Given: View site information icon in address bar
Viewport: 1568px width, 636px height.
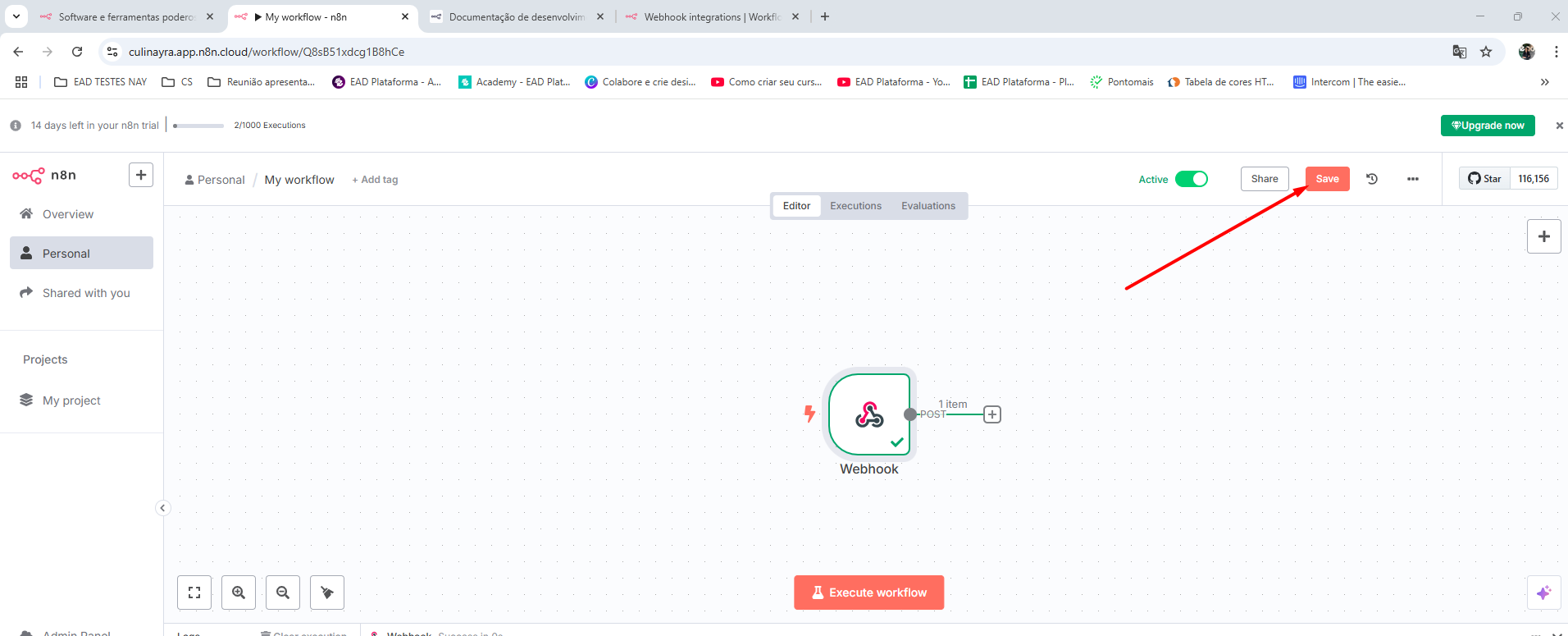Looking at the screenshot, I should pos(112,52).
